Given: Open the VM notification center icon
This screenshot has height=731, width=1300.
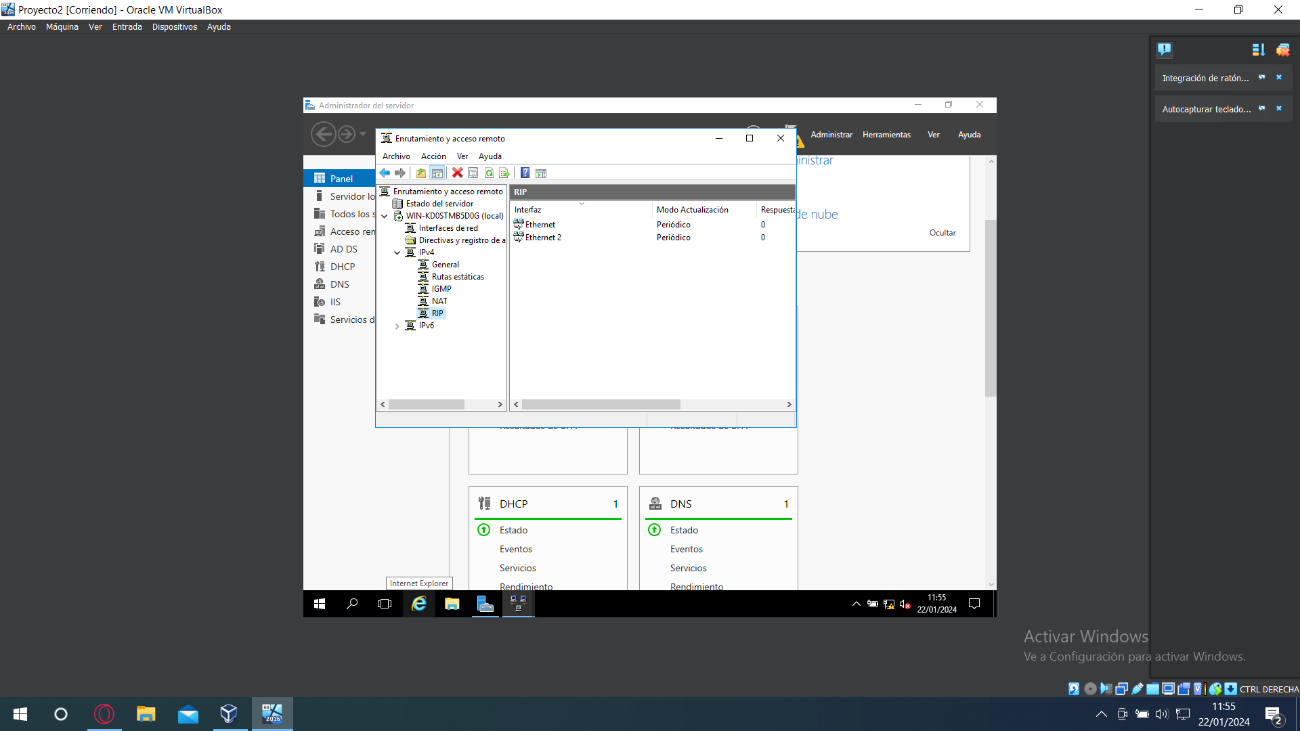Looking at the screenshot, I should click(974, 604).
